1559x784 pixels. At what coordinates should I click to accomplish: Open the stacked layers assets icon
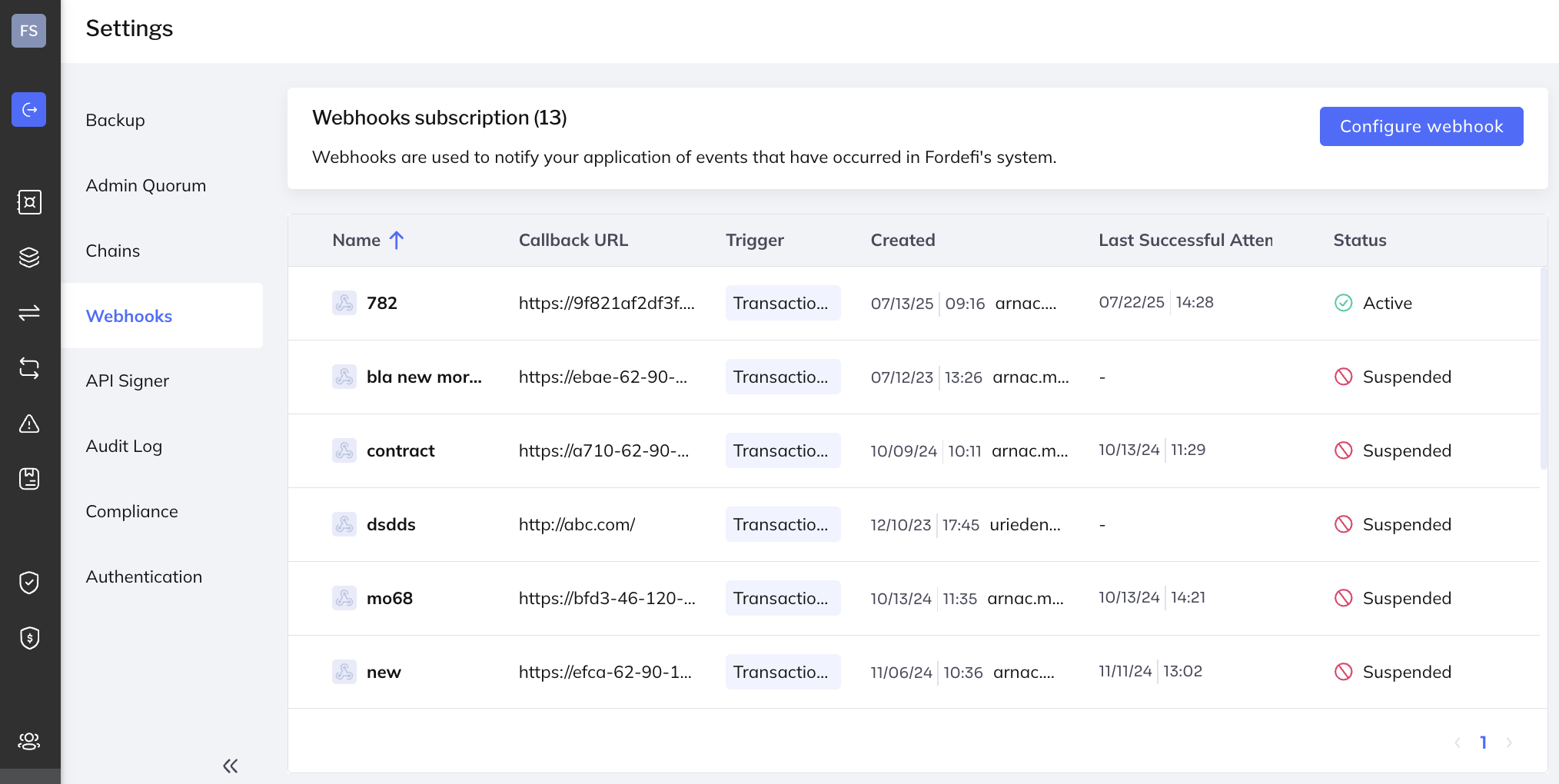tap(29, 257)
